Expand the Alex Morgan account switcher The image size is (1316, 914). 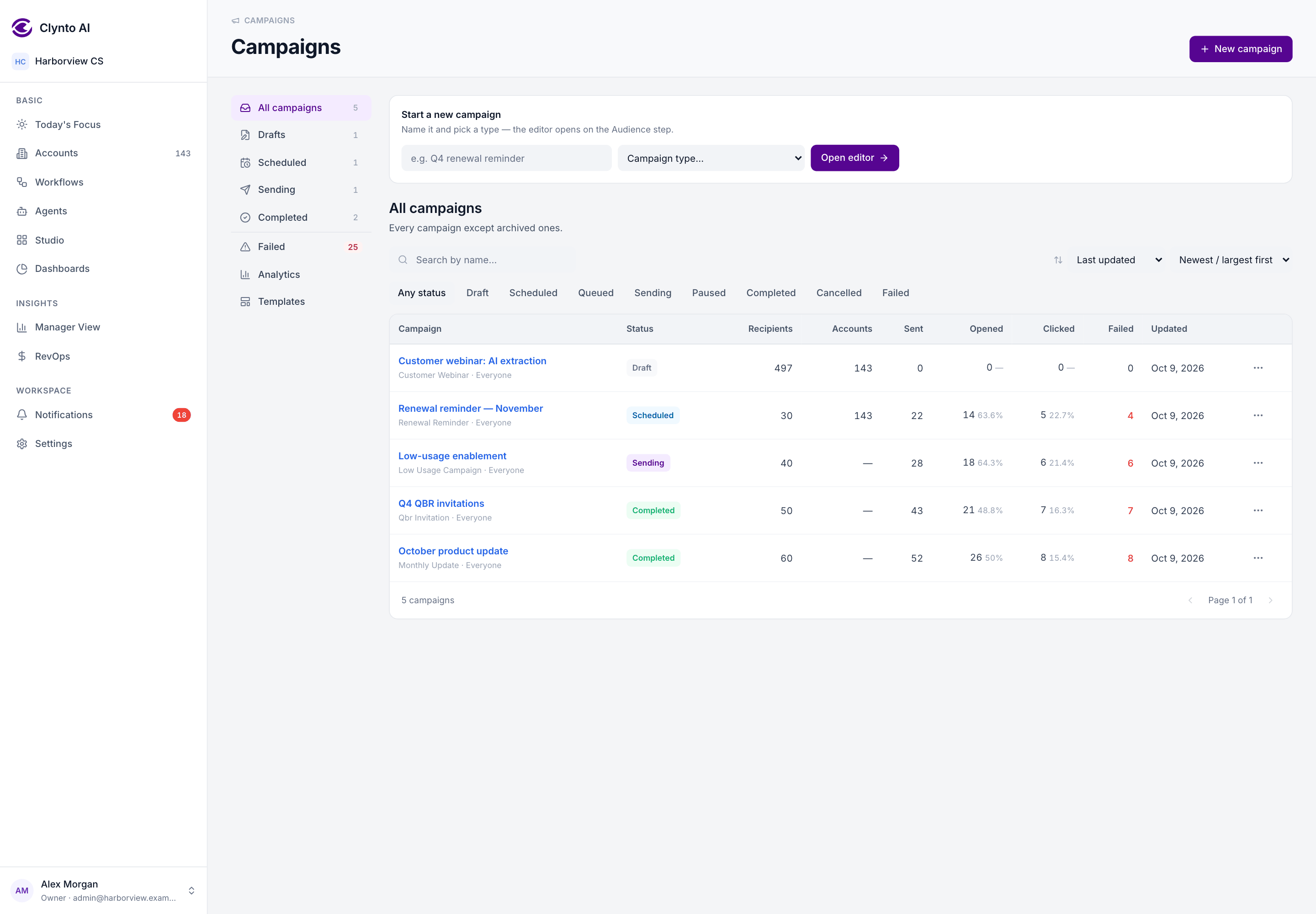point(191,891)
